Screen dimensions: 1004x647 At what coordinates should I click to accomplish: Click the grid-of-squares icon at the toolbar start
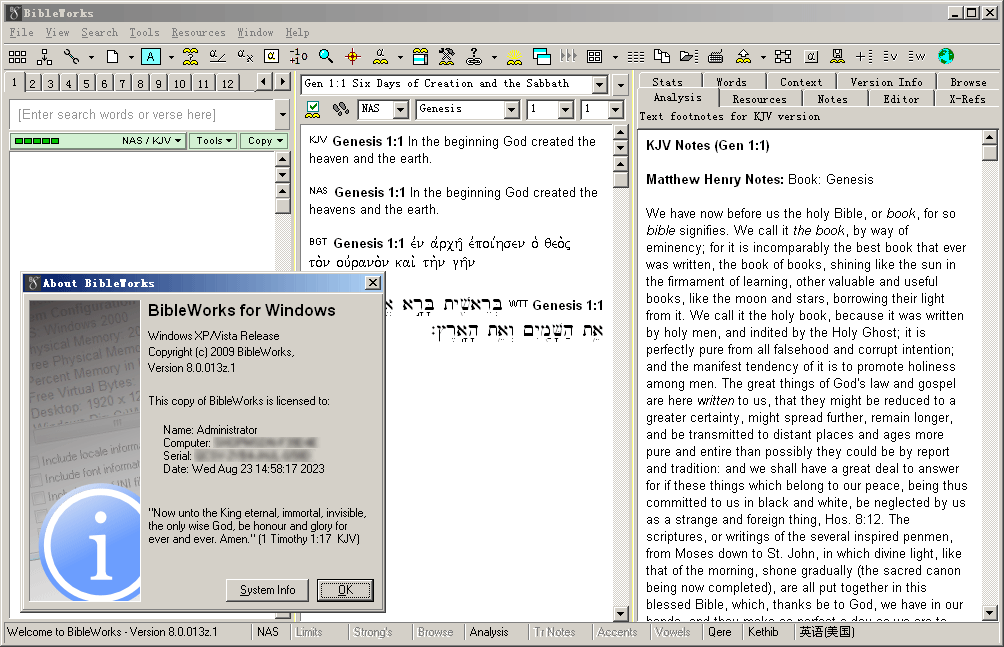[17, 57]
